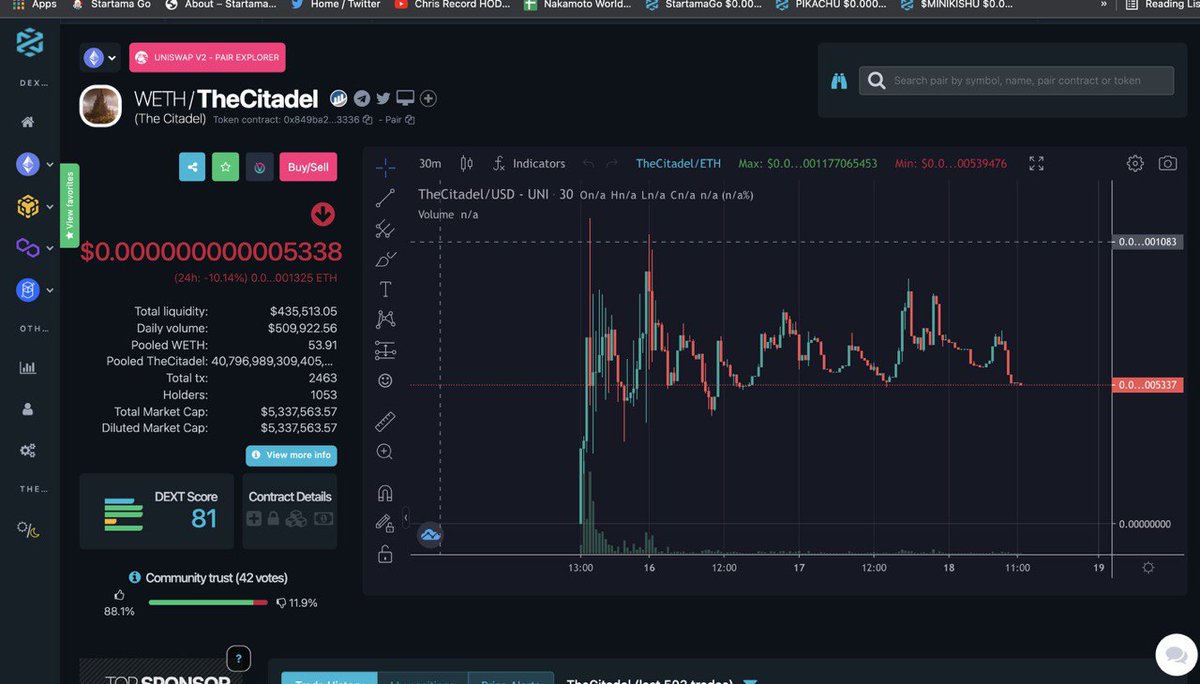Screen dimensions: 1200x684
Task: Click the community trust percentage bar
Action: click(208, 602)
